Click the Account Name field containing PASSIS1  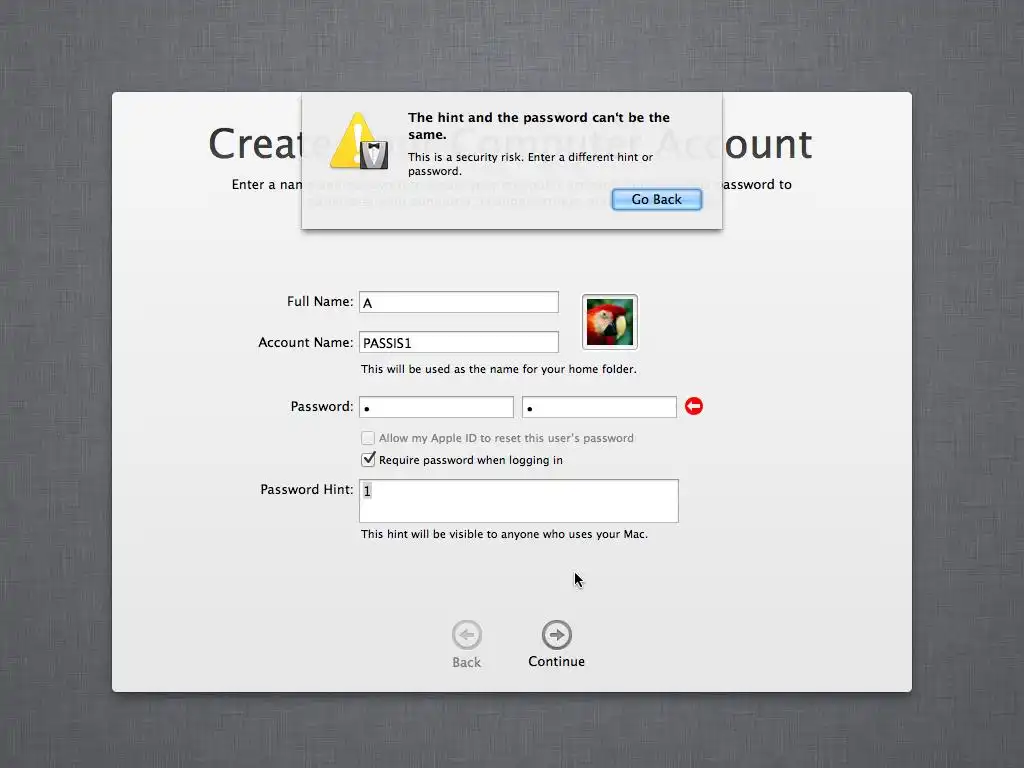[458, 343]
